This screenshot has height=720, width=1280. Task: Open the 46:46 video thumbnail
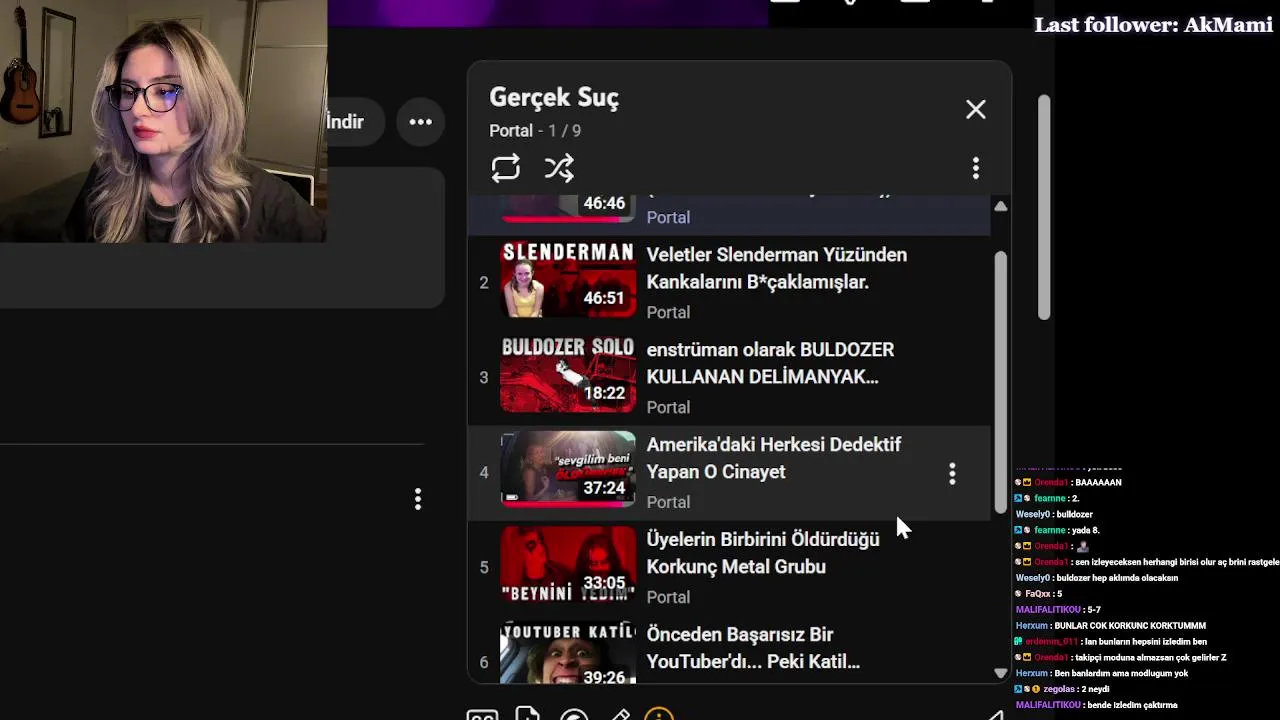point(568,208)
